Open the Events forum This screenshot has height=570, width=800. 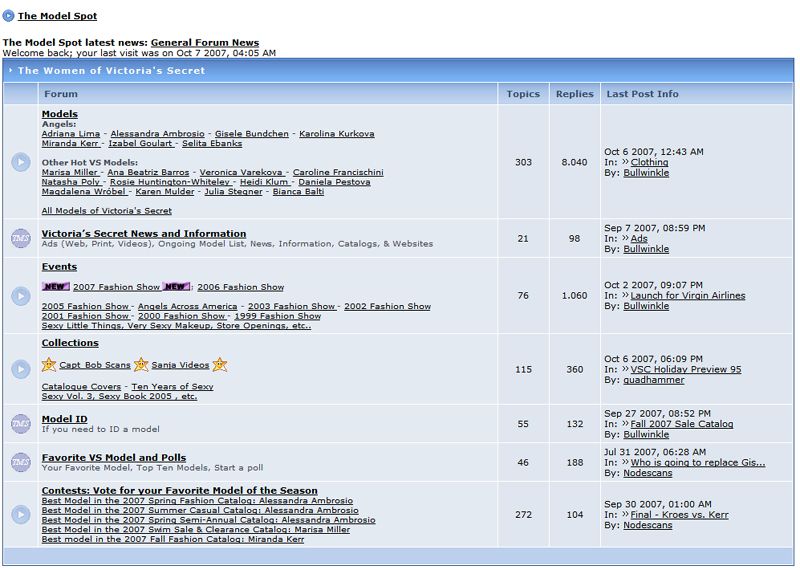[x=59, y=267]
